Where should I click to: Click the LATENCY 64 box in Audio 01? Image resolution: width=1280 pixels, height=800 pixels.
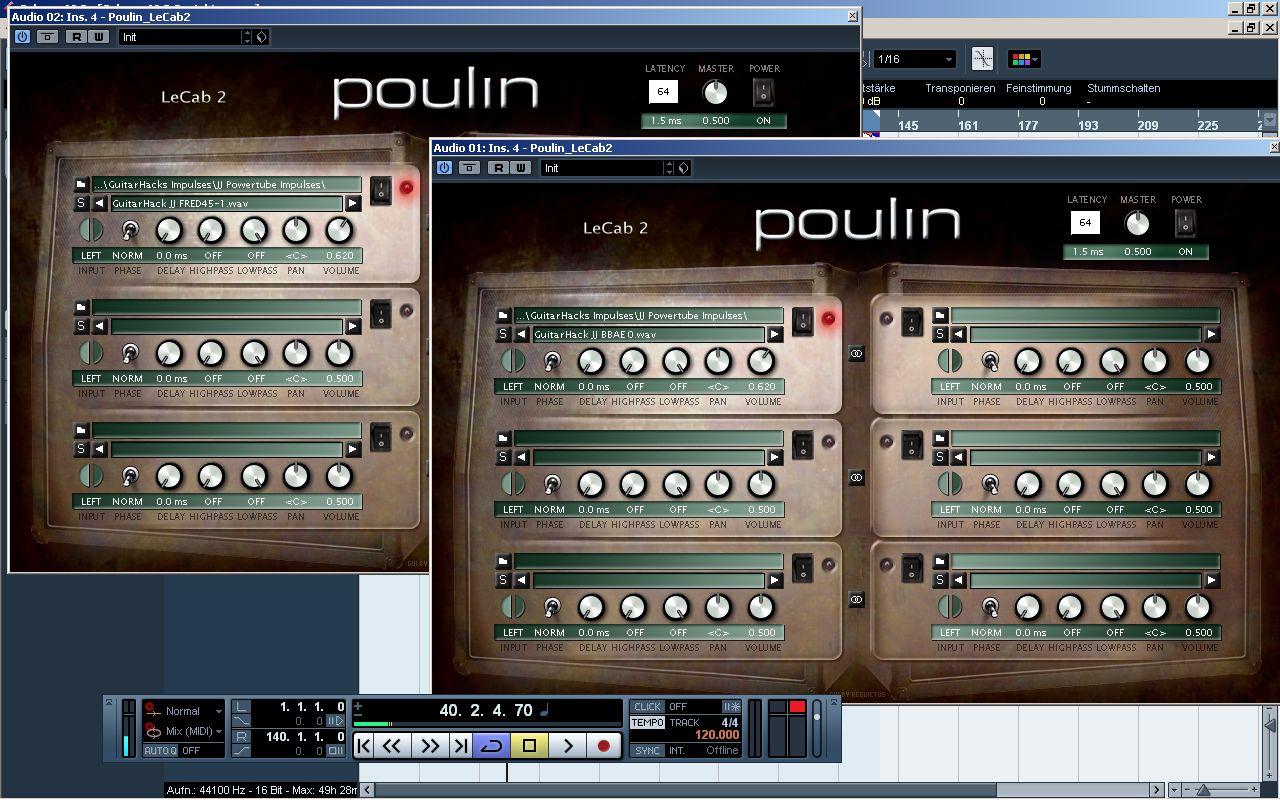pos(1084,223)
